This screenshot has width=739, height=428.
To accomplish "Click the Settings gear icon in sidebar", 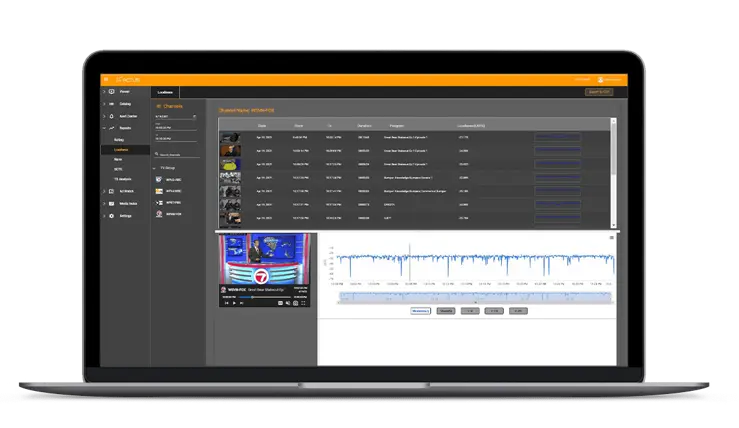I will point(112,215).
